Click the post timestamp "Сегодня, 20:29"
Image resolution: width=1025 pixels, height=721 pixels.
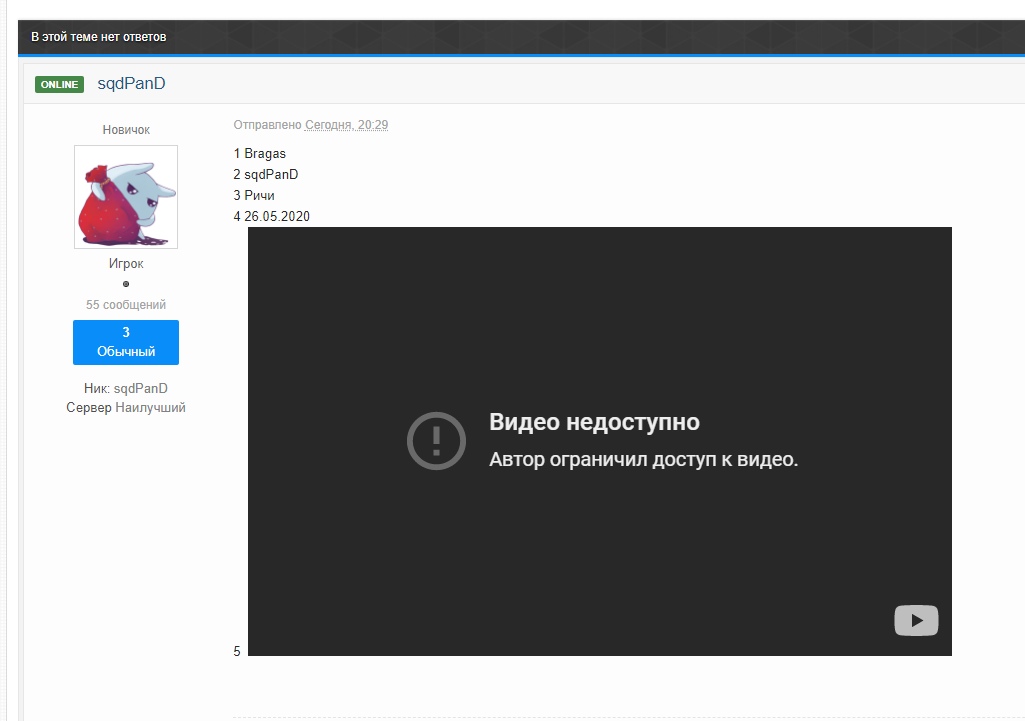[x=346, y=125]
